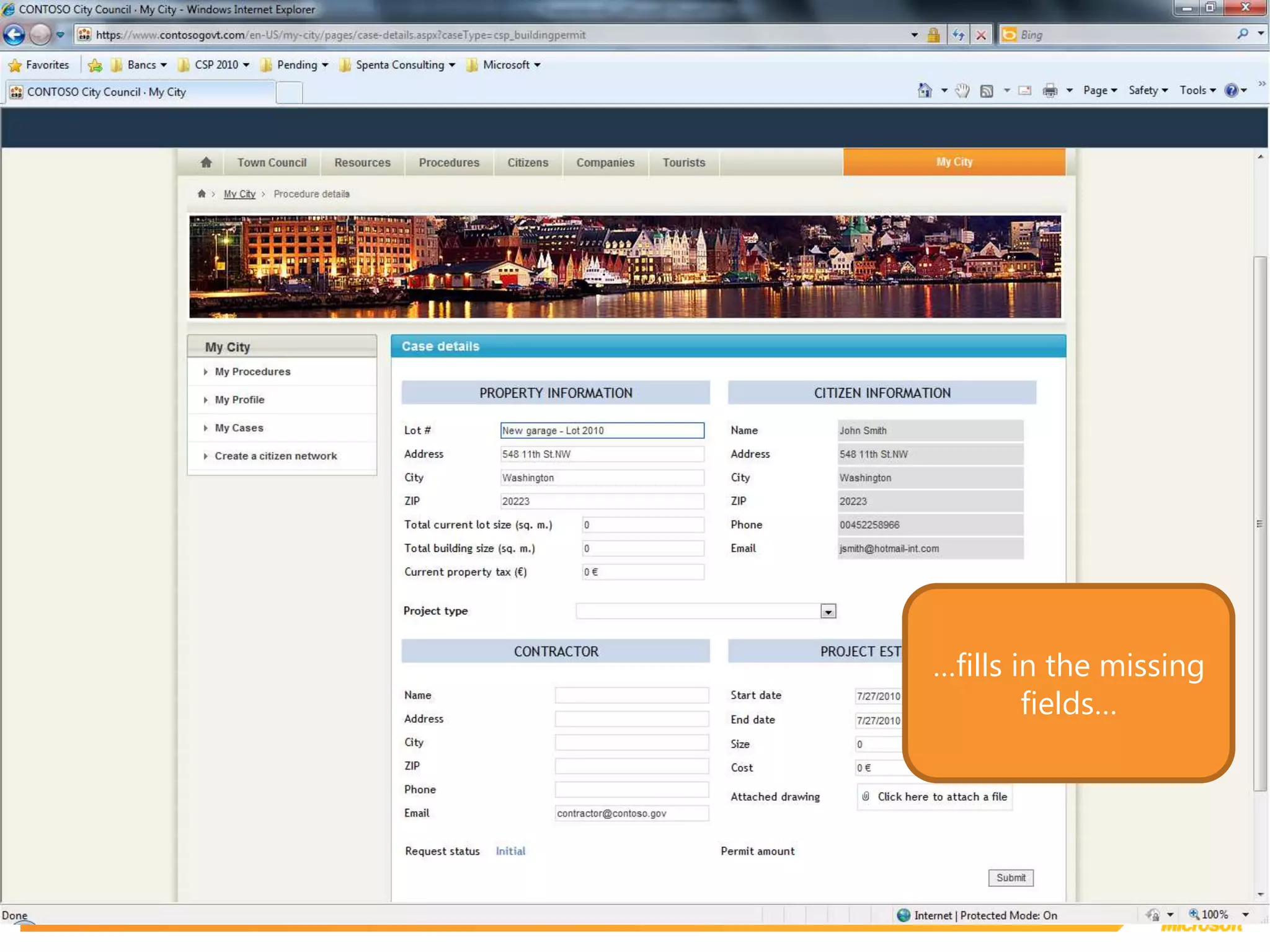Open the Tools menu dropdown
This screenshot has width=1270, height=952.
pos(1197,90)
